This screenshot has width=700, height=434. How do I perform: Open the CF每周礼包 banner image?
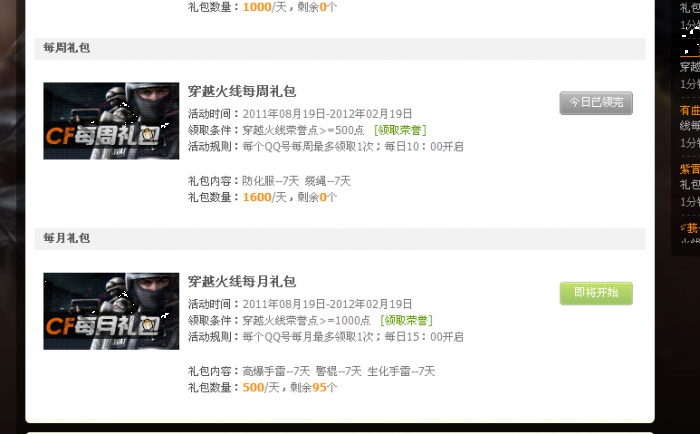[x=111, y=121]
